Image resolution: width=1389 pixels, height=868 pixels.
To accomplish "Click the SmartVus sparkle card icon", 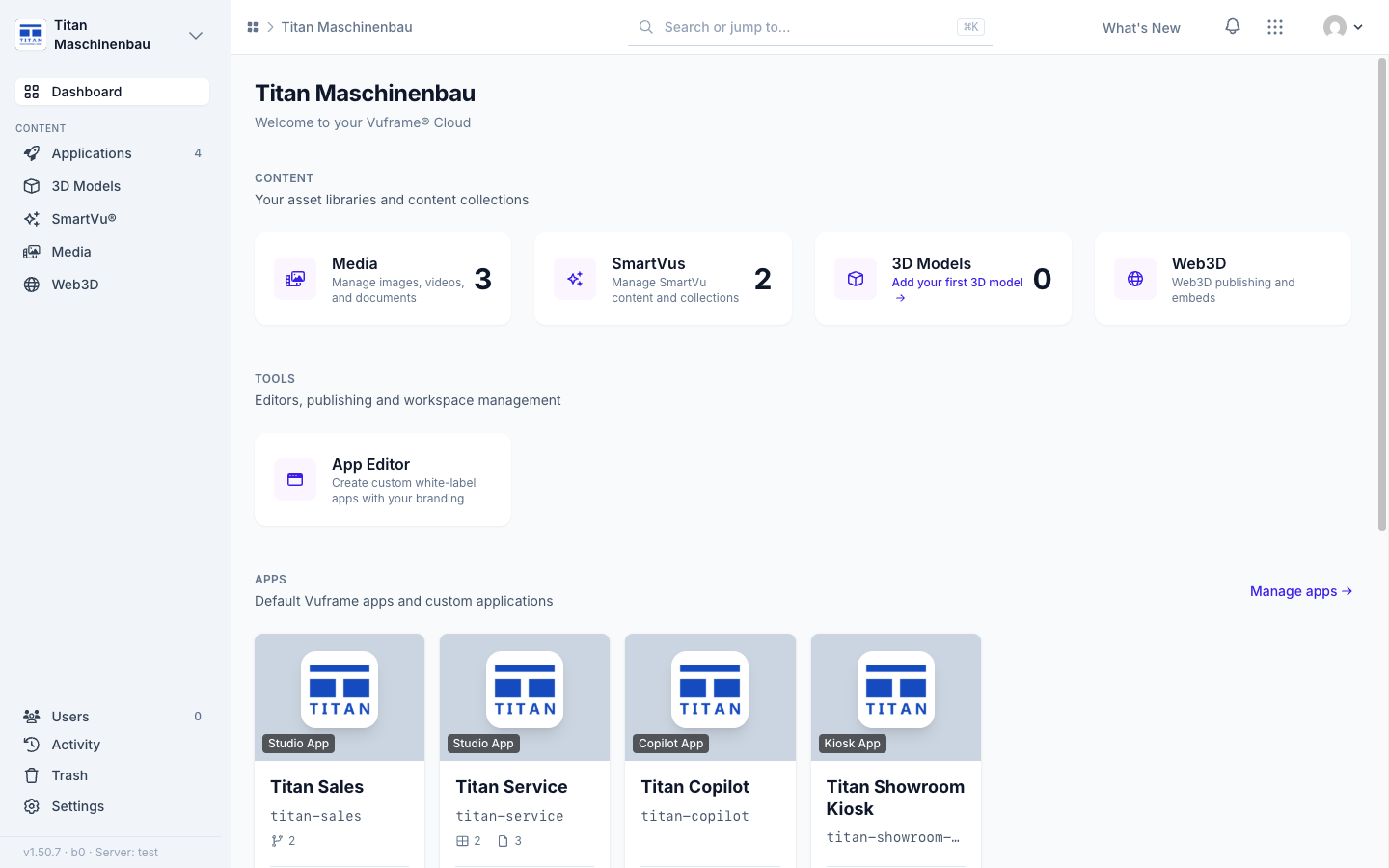I will point(575,279).
